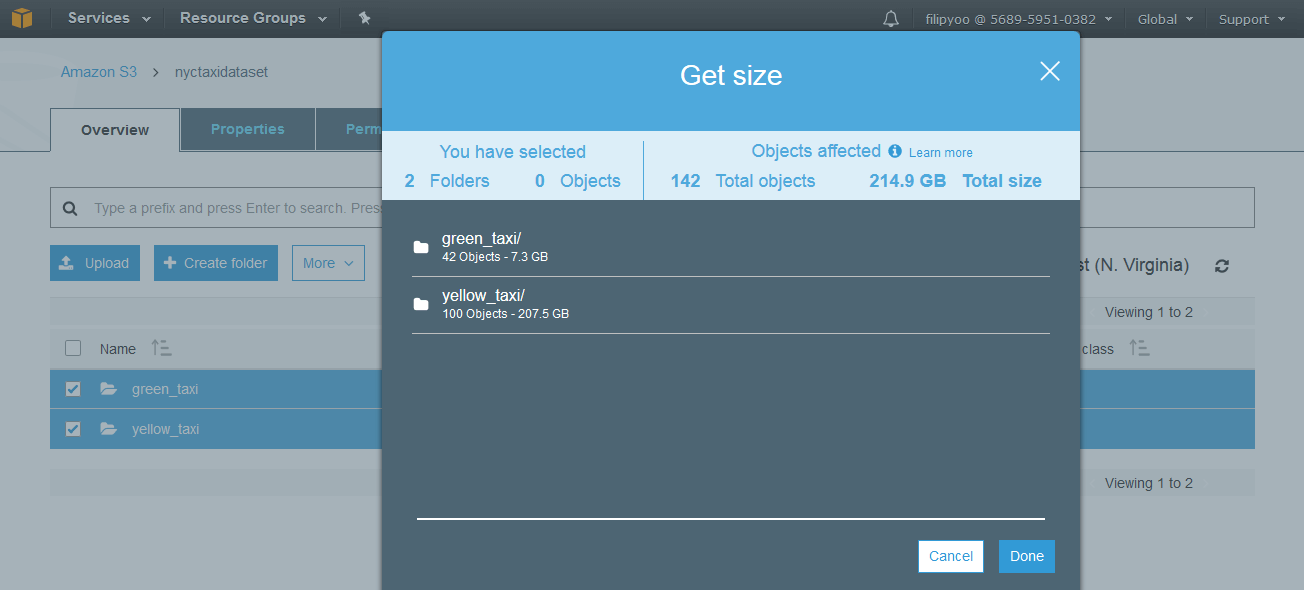Click the yellow_taxi/ entry name in dialog
This screenshot has width=1304, height=590.
point(484,295)
